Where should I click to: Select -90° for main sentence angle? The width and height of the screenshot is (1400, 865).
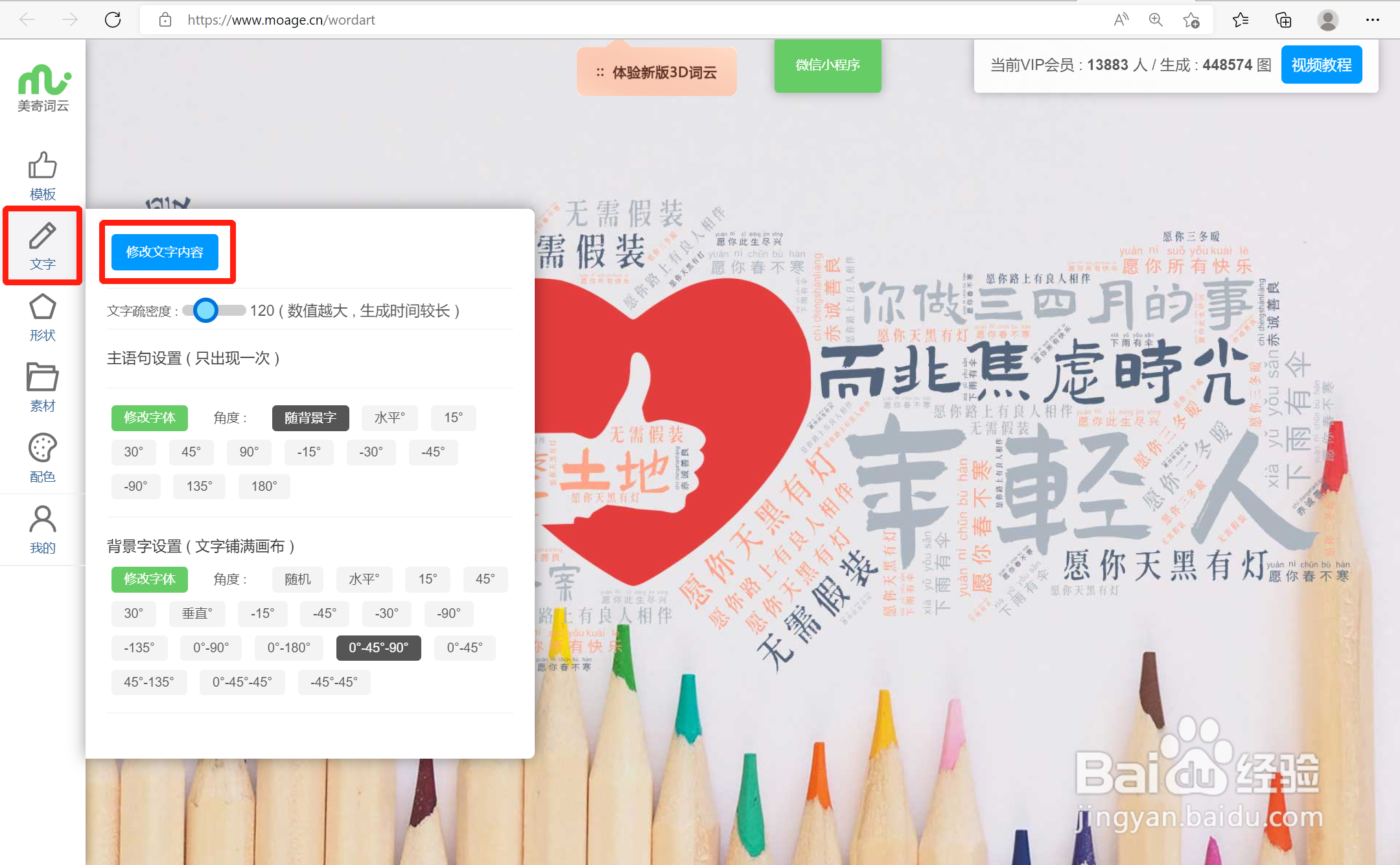click(136, 486)
